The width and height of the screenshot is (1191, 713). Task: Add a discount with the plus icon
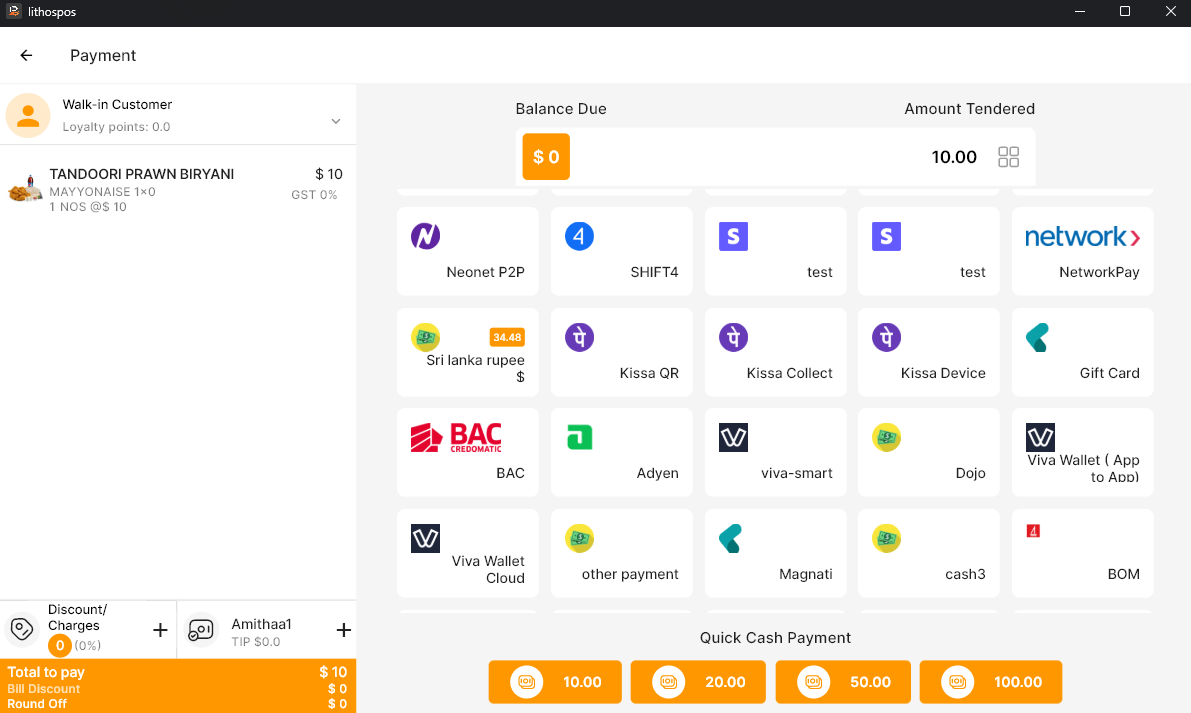(160, 630)
